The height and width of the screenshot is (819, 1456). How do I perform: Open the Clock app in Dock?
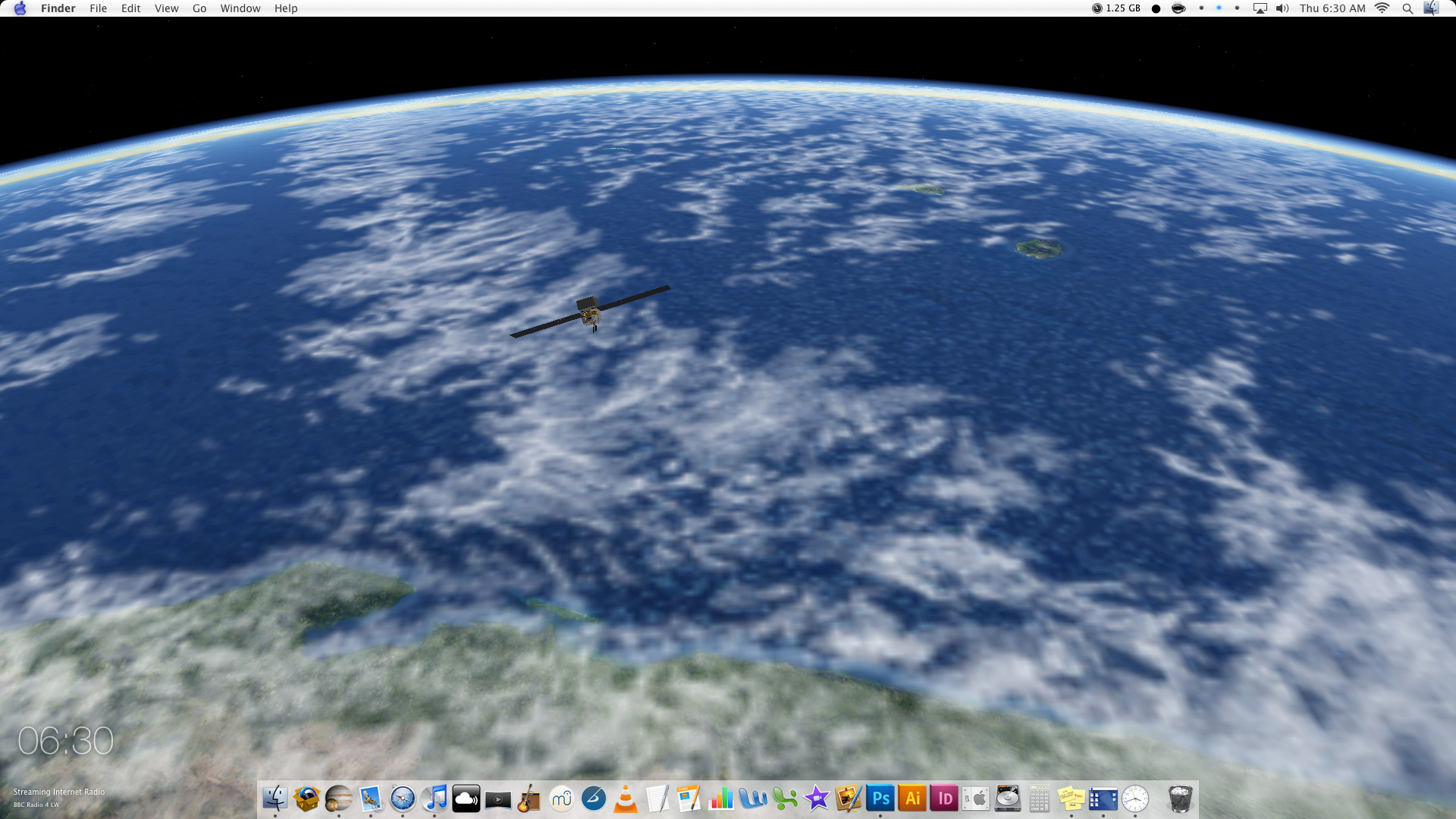(x=1135, y=799)
